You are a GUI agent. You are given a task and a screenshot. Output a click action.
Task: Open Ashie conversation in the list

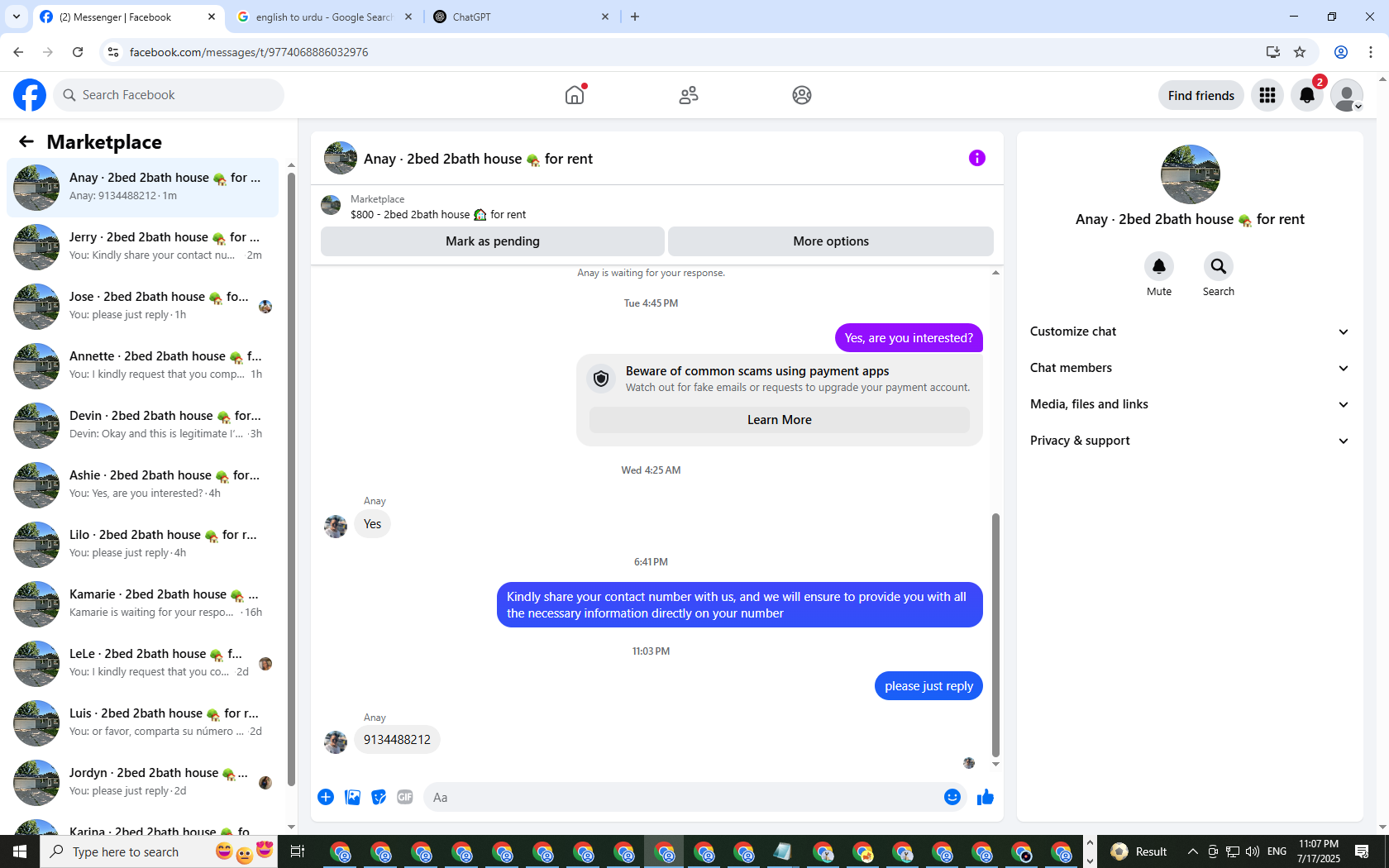142,484
